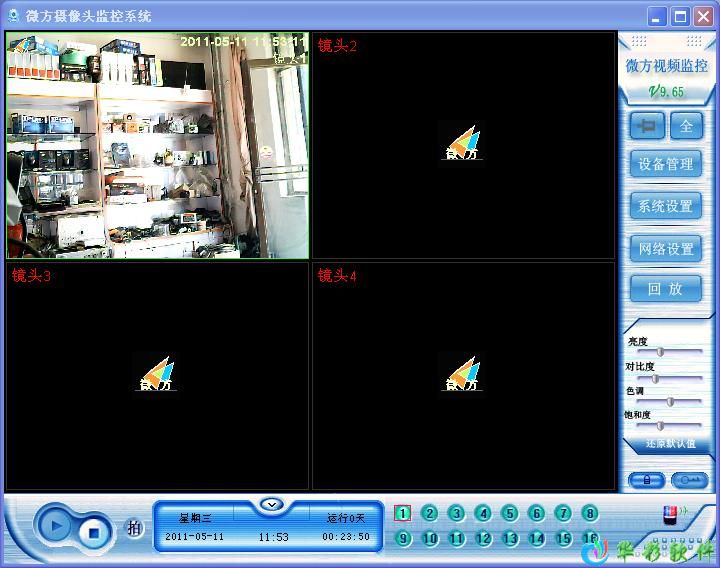Viewport: 720px width, 568px height.
Task: Open 系统设置 system settings
Action: [666, 206]
